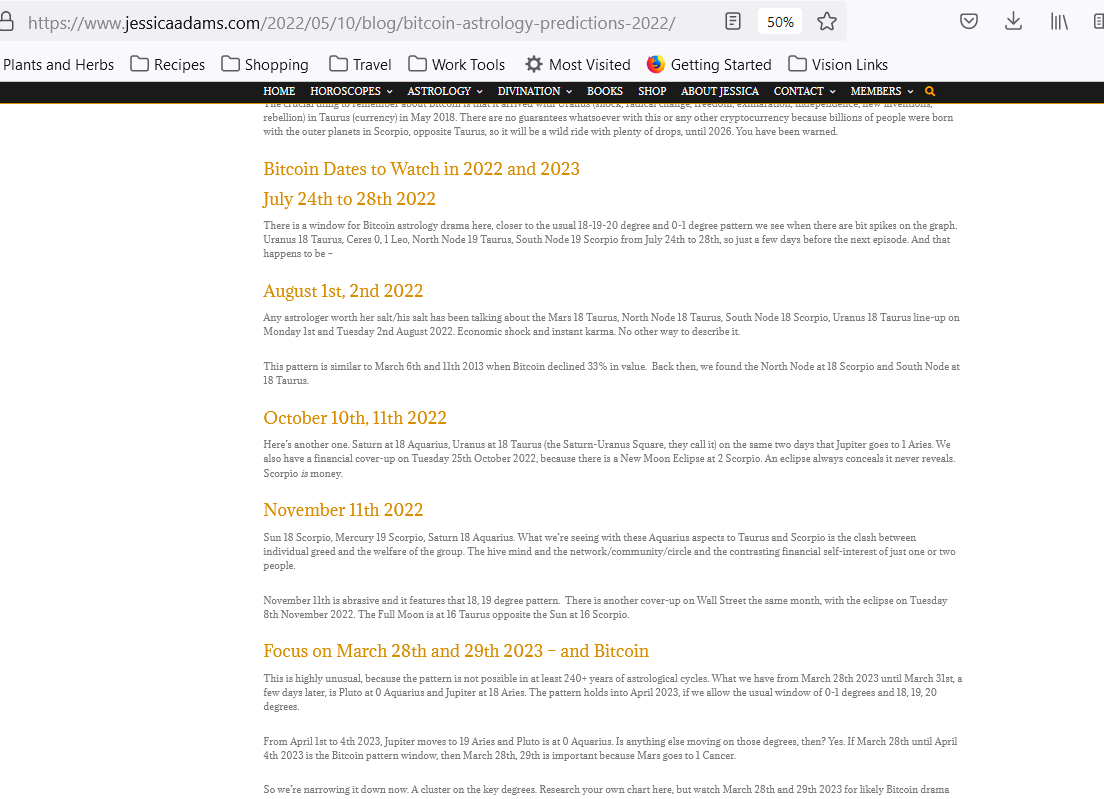Screen dimensions: 1104x799
Task: Click the URL address bar field
Action: coord(350,22)
